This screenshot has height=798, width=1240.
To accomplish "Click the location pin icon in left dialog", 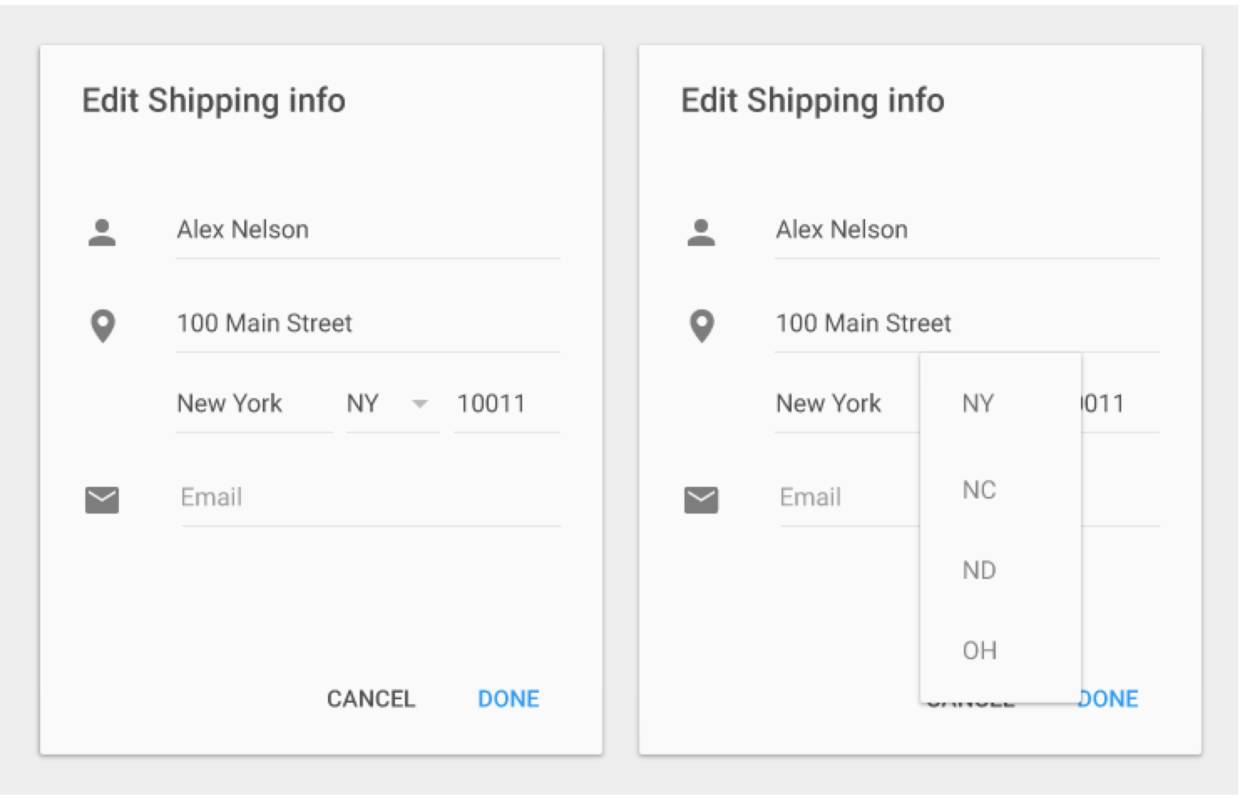I will (103, 325).
